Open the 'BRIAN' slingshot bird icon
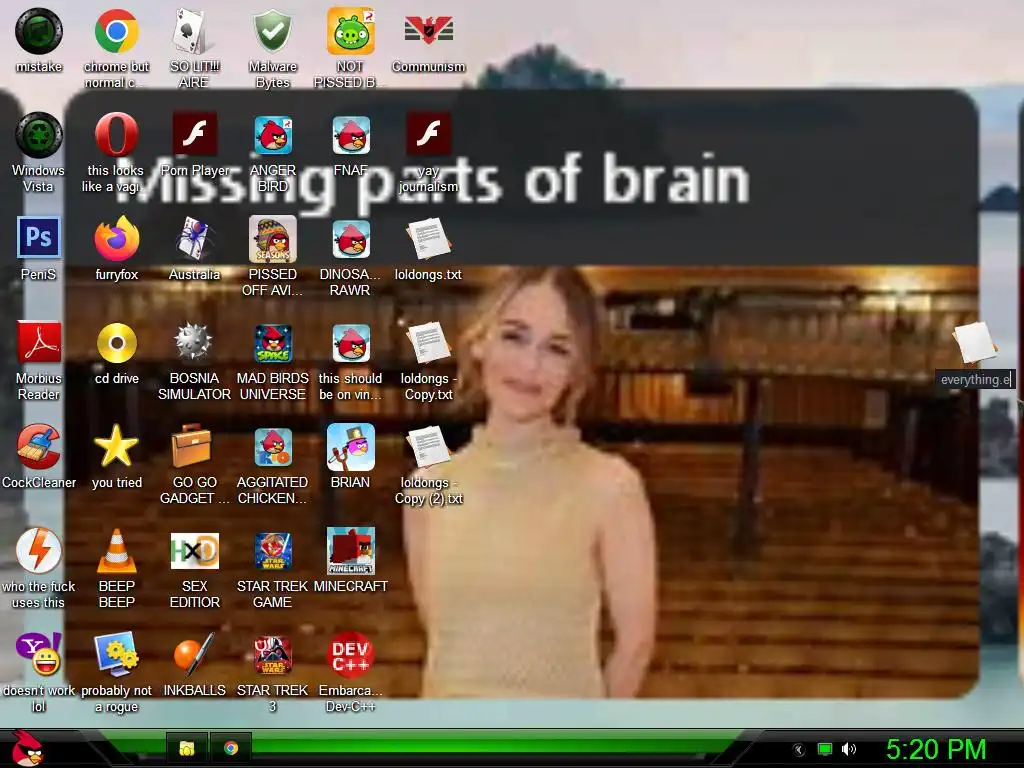 point(351,447)
